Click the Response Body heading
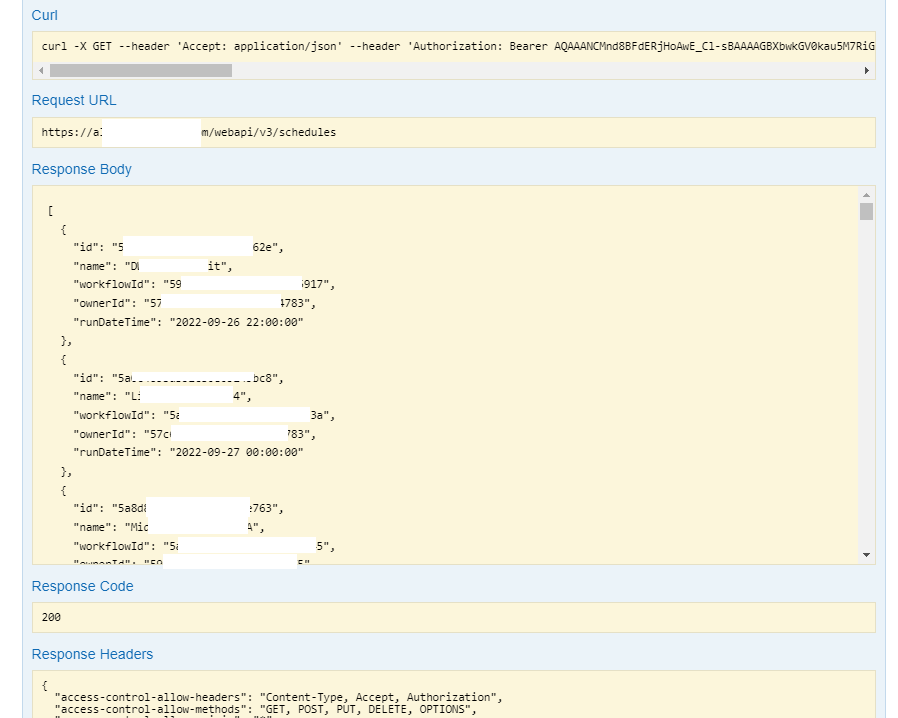The width and height of the screenshot is (898, 718). (81, 169)
